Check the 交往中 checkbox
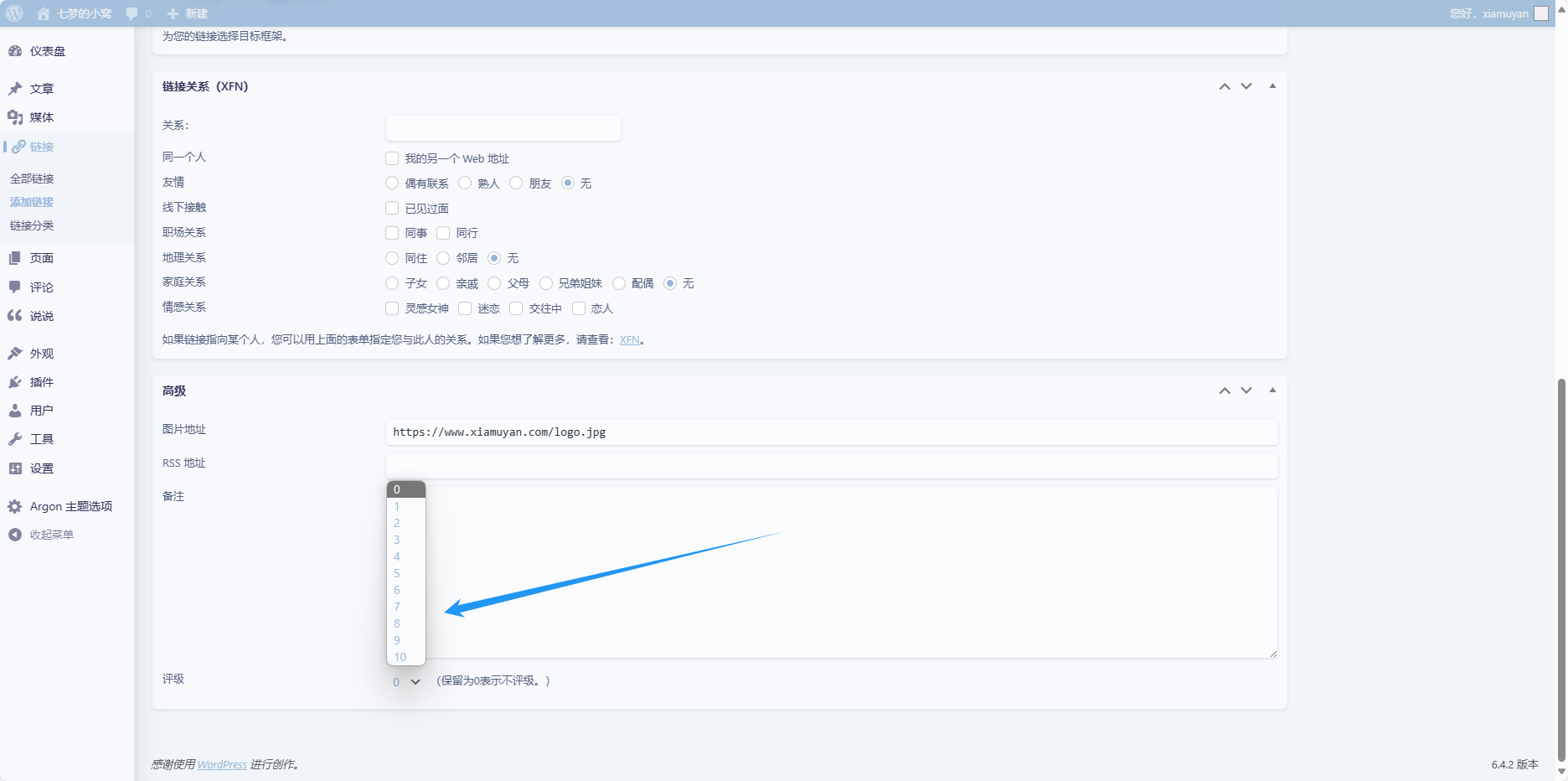The image size is (1568, 781). [516, 308]
